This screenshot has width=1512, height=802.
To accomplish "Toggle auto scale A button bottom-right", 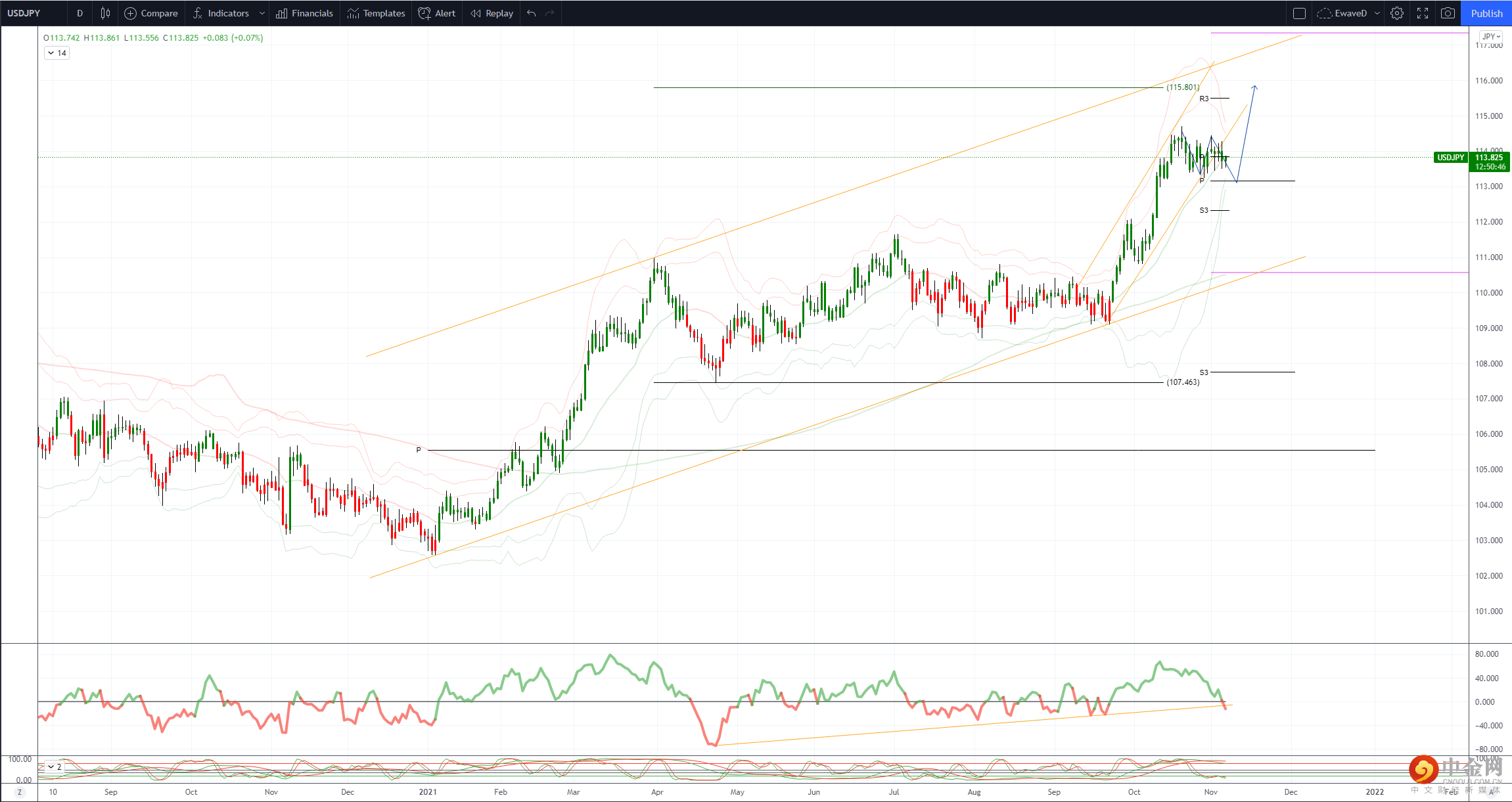I will pos(1491,792).
